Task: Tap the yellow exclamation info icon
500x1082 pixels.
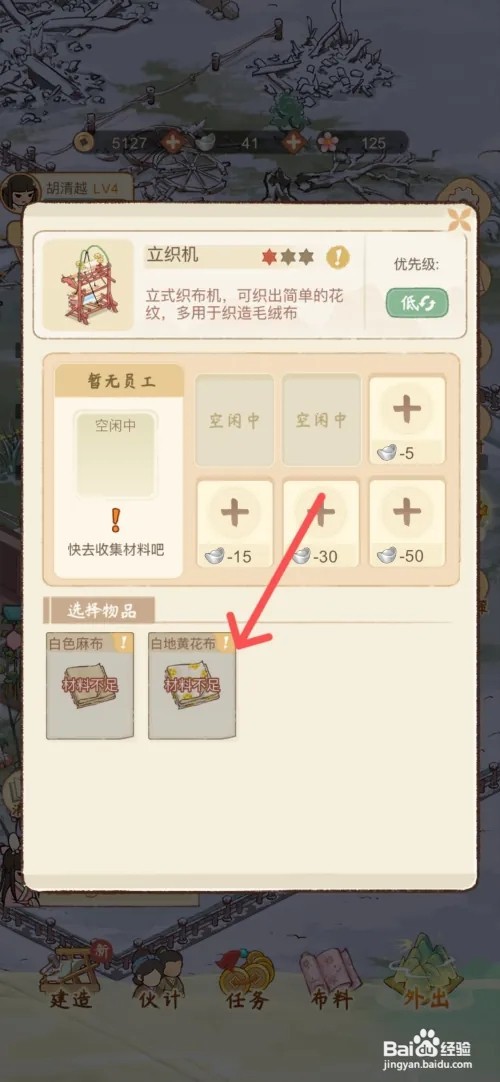Action: pos(337,257)
